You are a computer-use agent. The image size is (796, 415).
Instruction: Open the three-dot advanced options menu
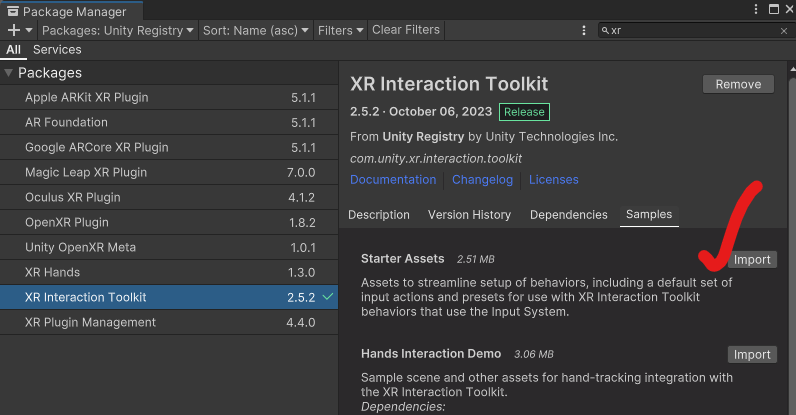[584, 31]
